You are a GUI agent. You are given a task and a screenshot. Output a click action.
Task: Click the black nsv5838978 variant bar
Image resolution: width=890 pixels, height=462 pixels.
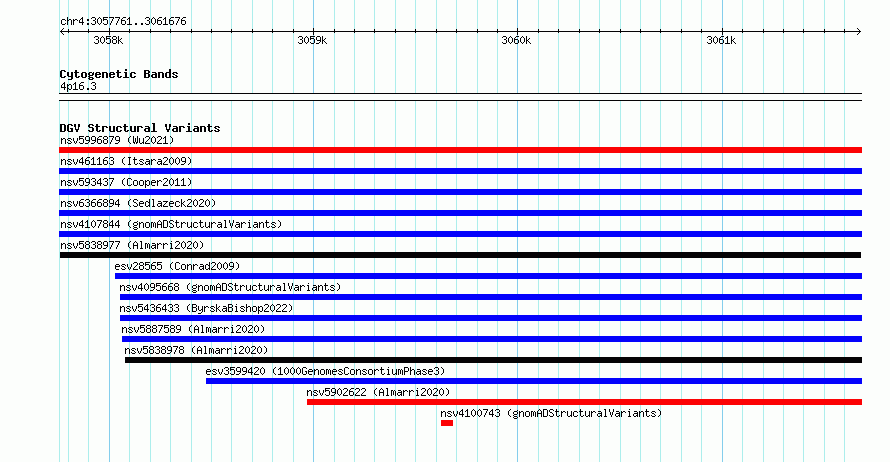click(493, 360)
